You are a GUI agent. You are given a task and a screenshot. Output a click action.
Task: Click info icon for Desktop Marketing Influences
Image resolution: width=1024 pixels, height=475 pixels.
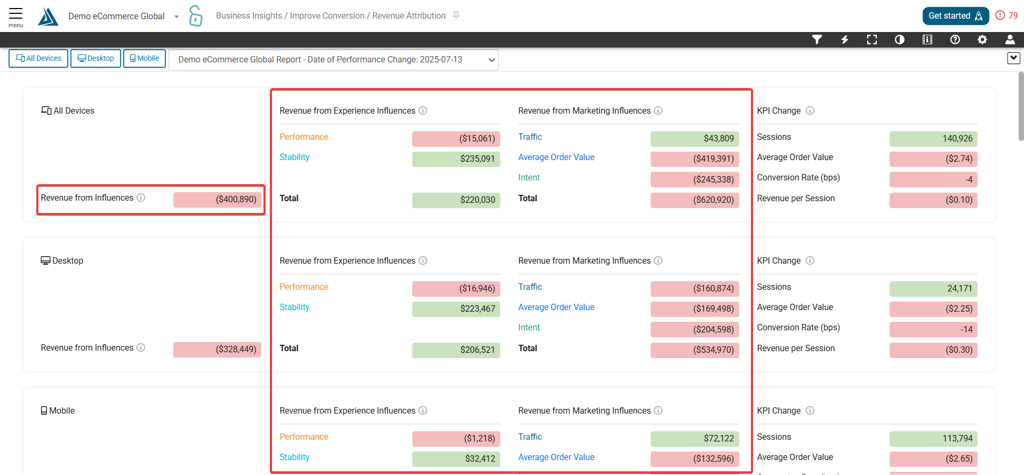click(658, 261)
